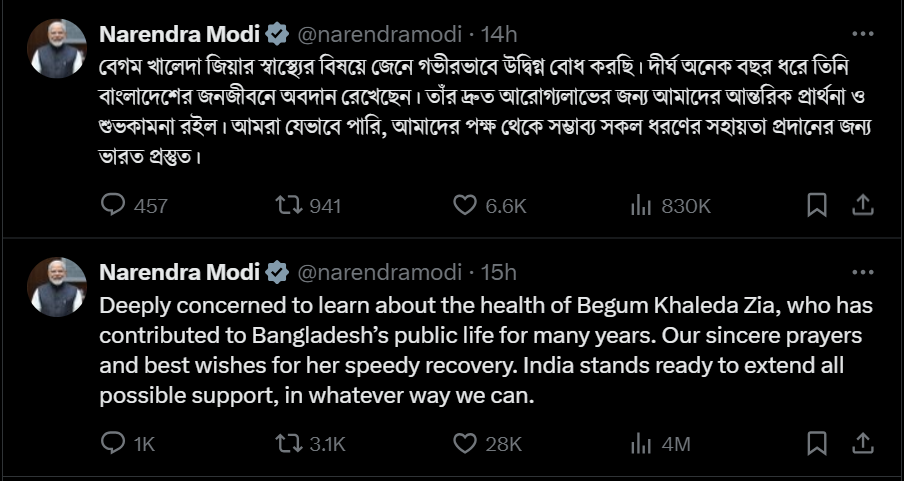Open more options on the 14h tweet
Viewport: 904px width, 481px height.
coord(862,33)
